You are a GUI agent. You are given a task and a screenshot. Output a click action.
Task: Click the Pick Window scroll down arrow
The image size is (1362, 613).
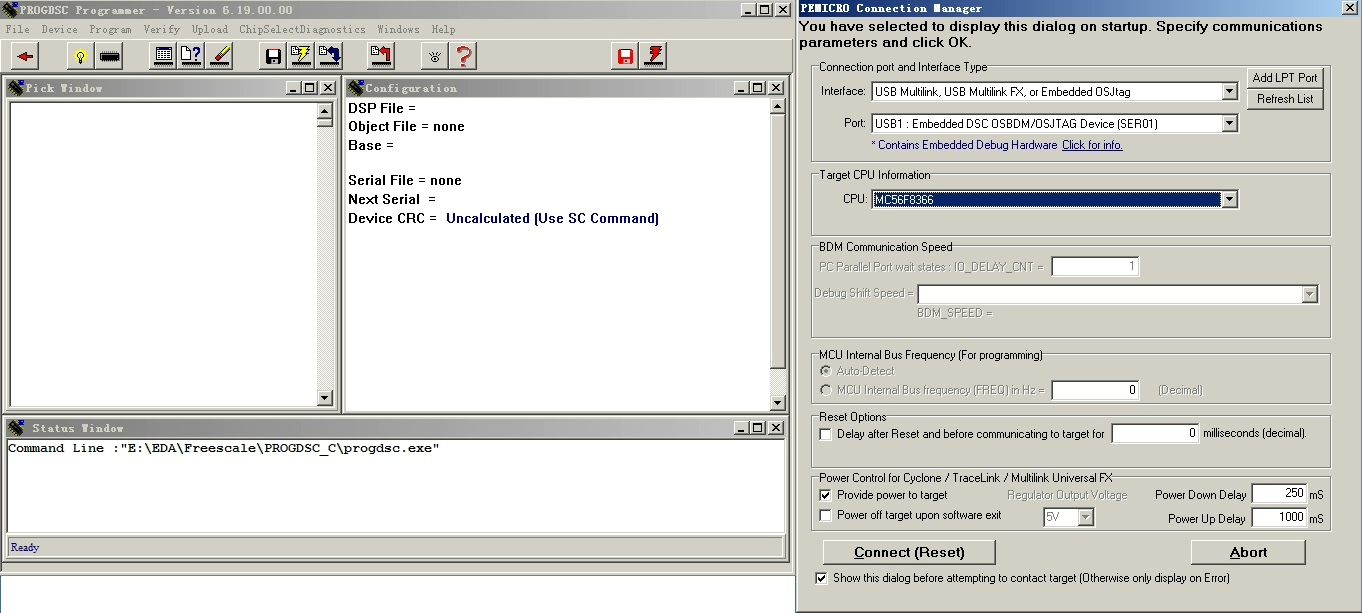(325, 398)
